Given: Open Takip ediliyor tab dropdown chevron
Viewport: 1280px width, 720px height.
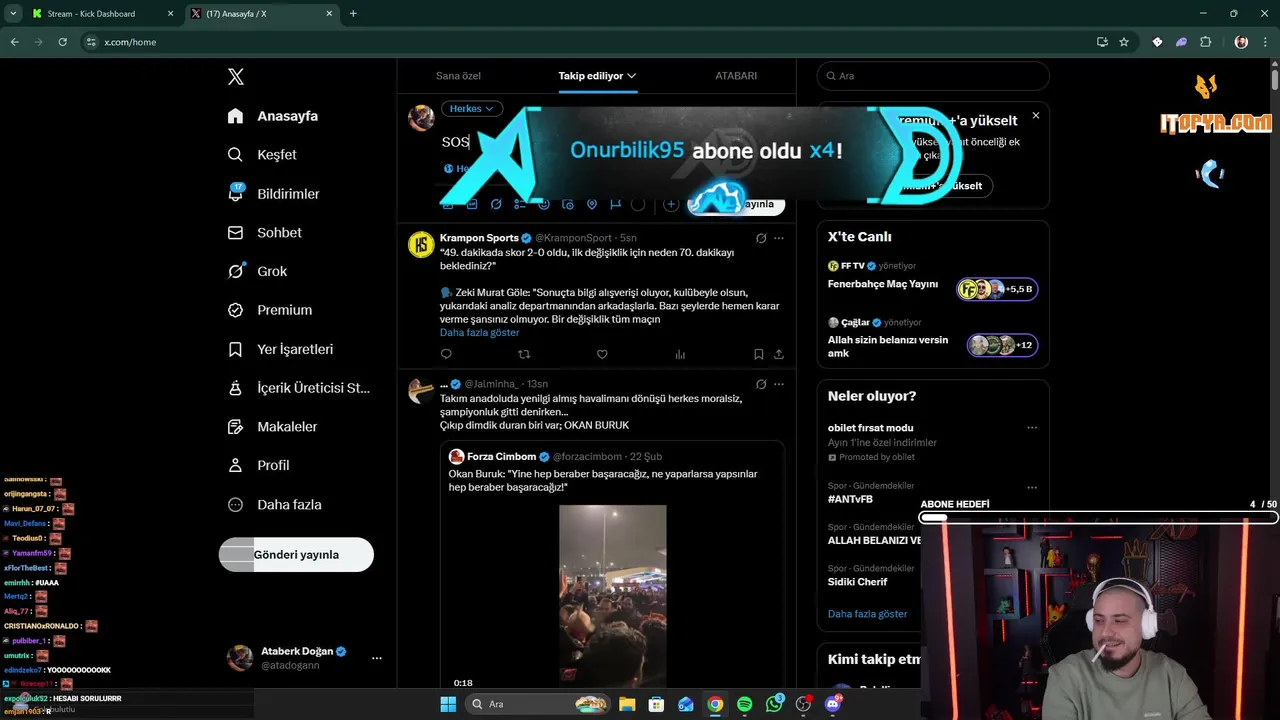Looking at the screenshot, I should pos(632,76).
